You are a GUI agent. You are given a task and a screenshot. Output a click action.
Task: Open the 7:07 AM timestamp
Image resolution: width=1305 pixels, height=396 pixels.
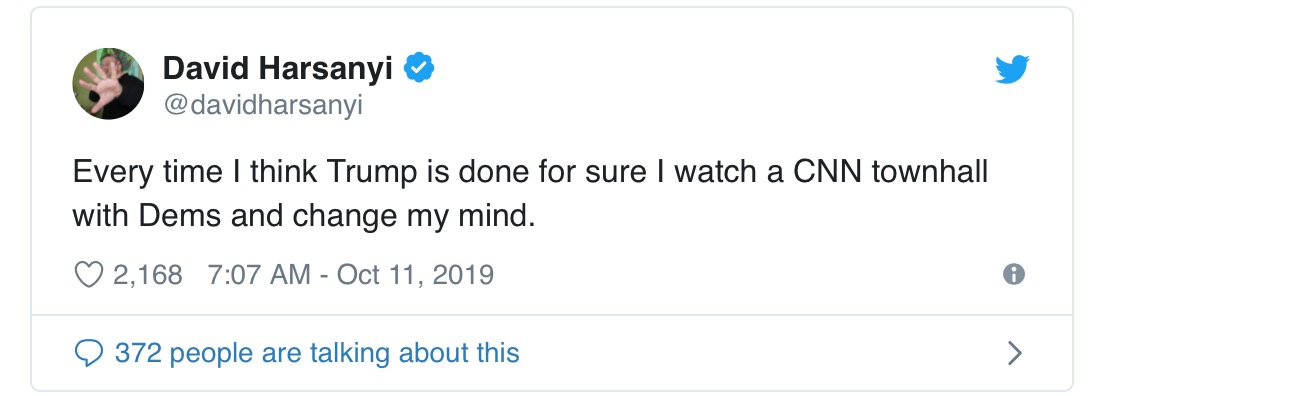pyautogui.click(x=258, y=274)
